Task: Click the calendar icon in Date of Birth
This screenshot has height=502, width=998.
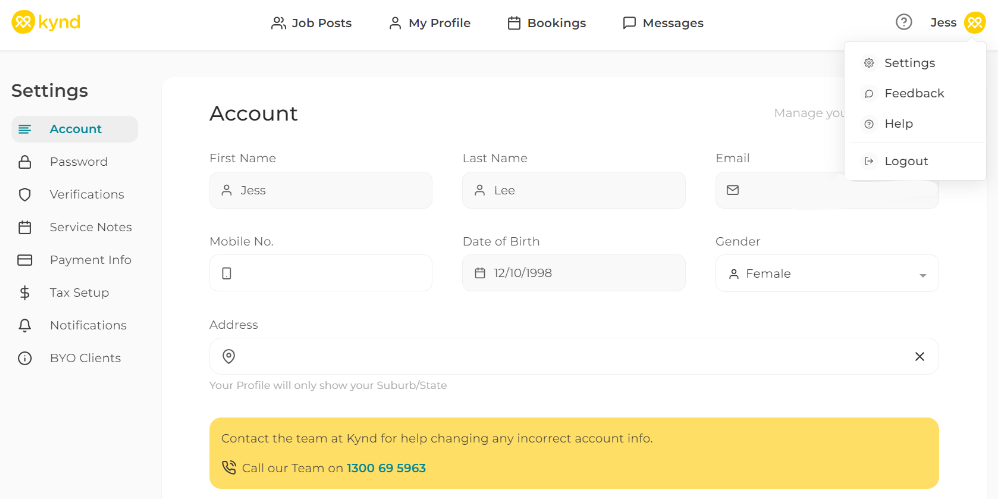Action: (480, 273)
